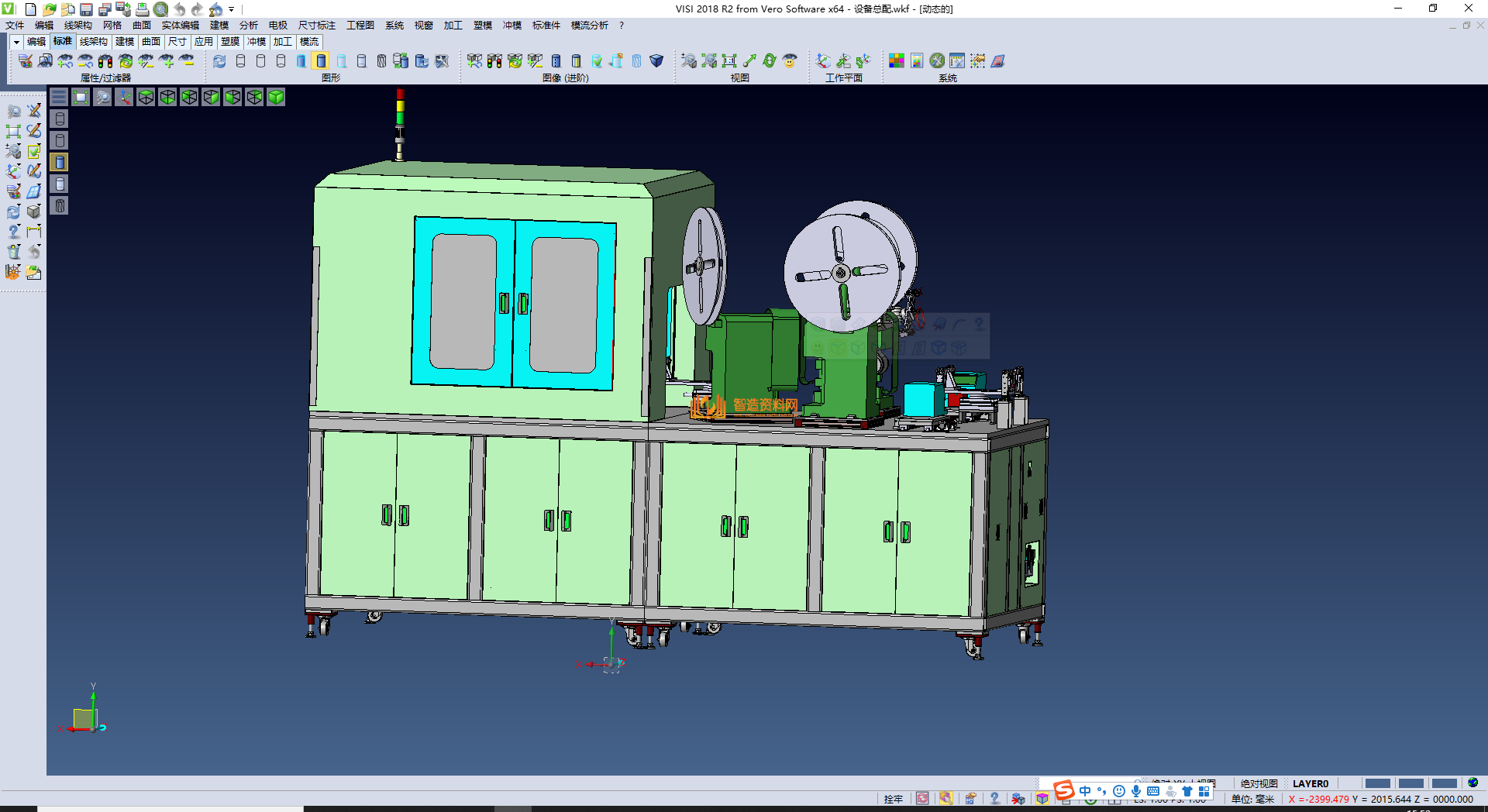1488x812 pixels.
Task: Open the 模流分析 menu
Action: click(x=589, y=26)
